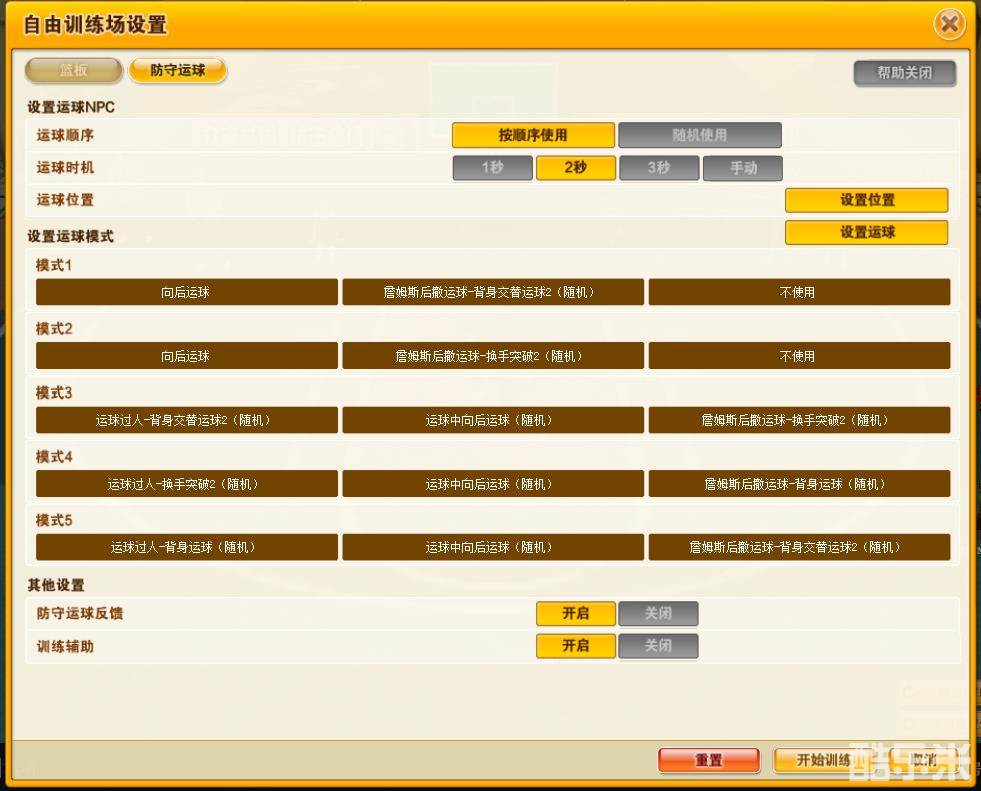Click the 帮助关闭 button
This screenshot has width=981, height=791.
click(904, 73)
